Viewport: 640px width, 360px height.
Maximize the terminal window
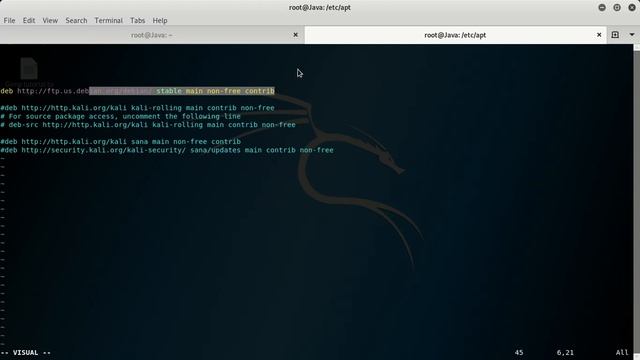point(617,7)
